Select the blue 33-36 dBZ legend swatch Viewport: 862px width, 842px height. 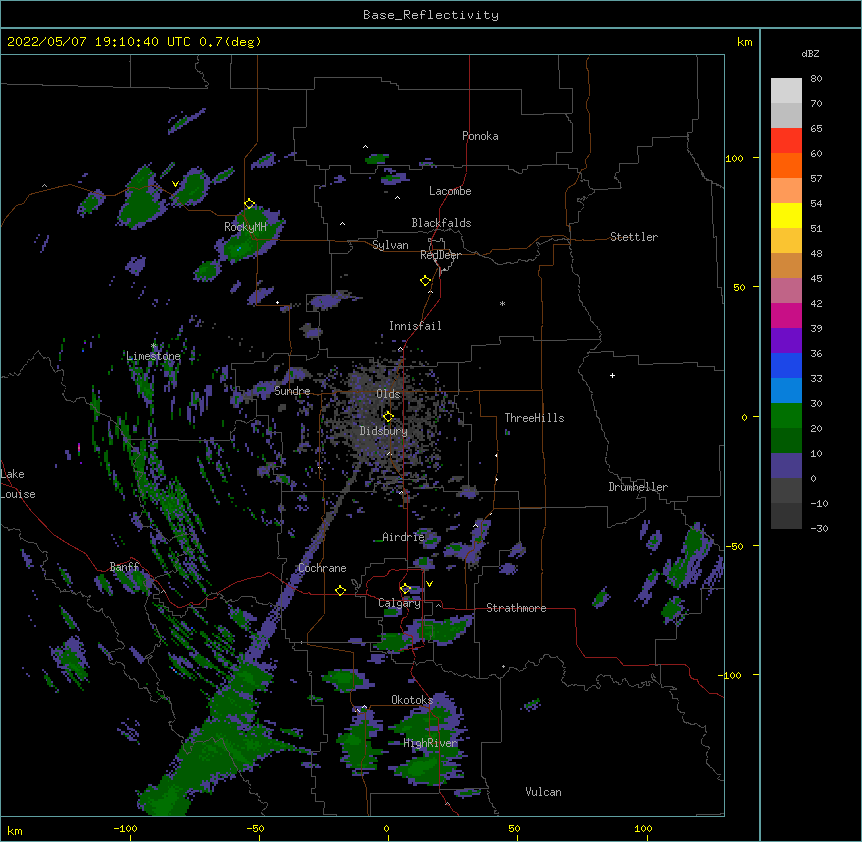(786, 365)
